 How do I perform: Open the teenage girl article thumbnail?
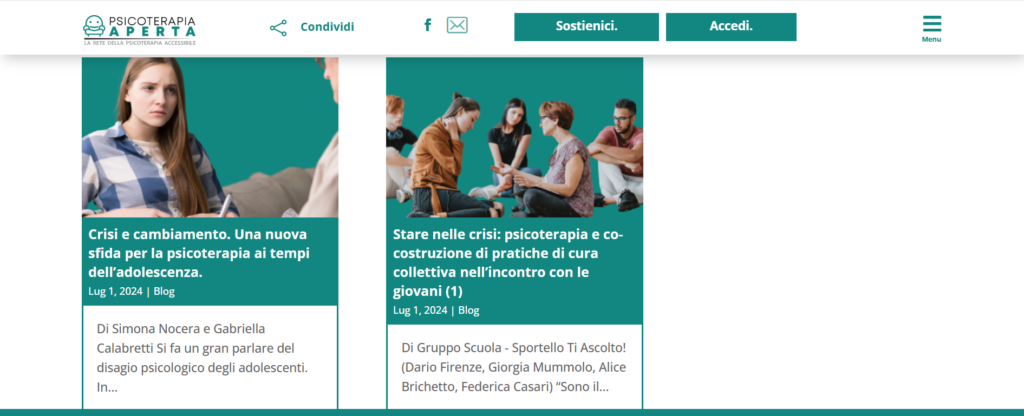click(210, 137)
